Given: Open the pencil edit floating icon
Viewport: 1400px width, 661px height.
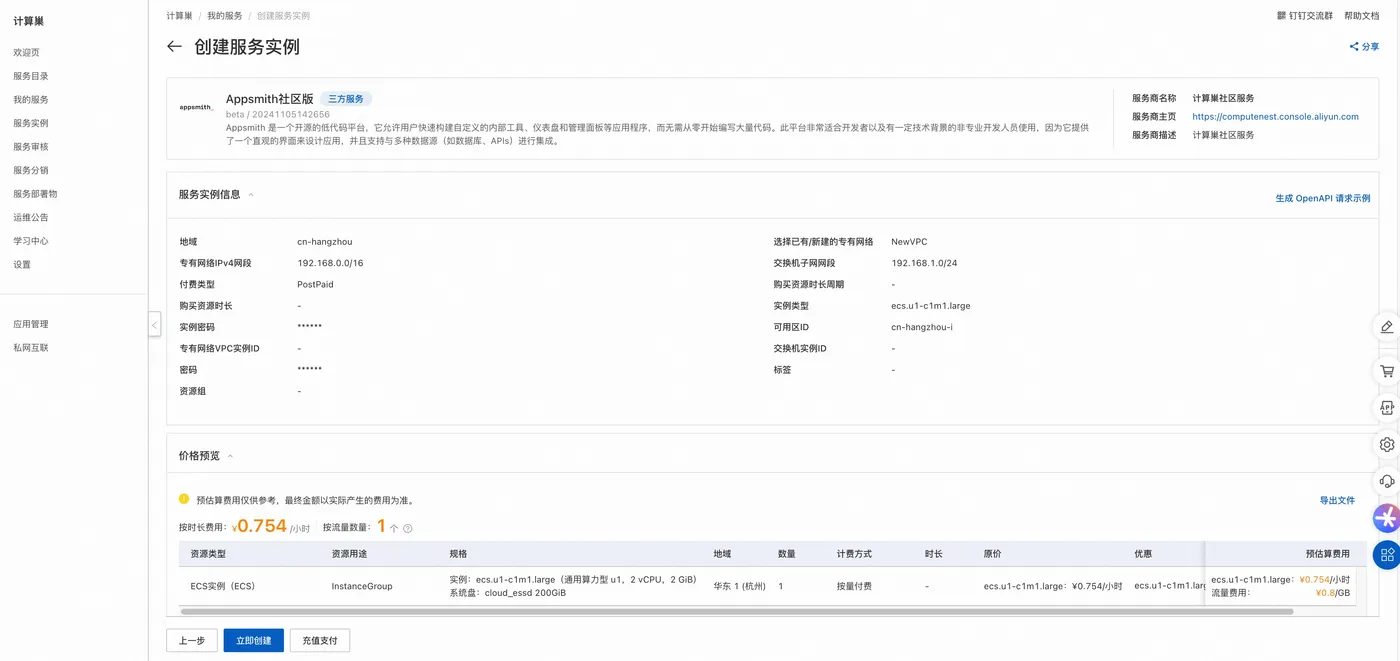Looking at the screenshot, I should point(1386,327).
